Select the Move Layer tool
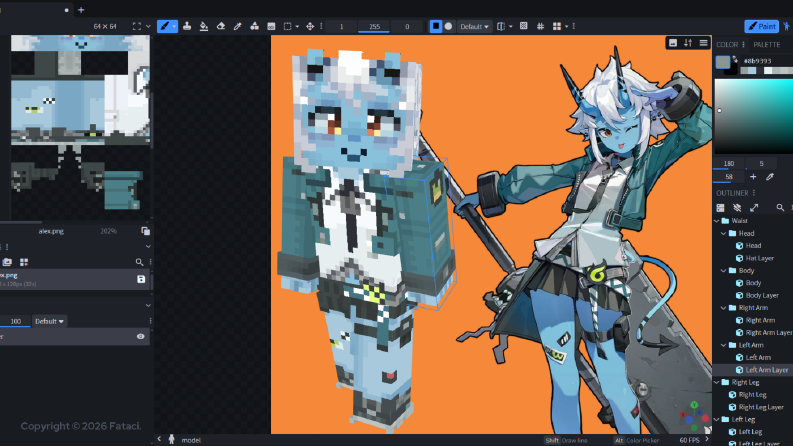 tap(310, 26)
